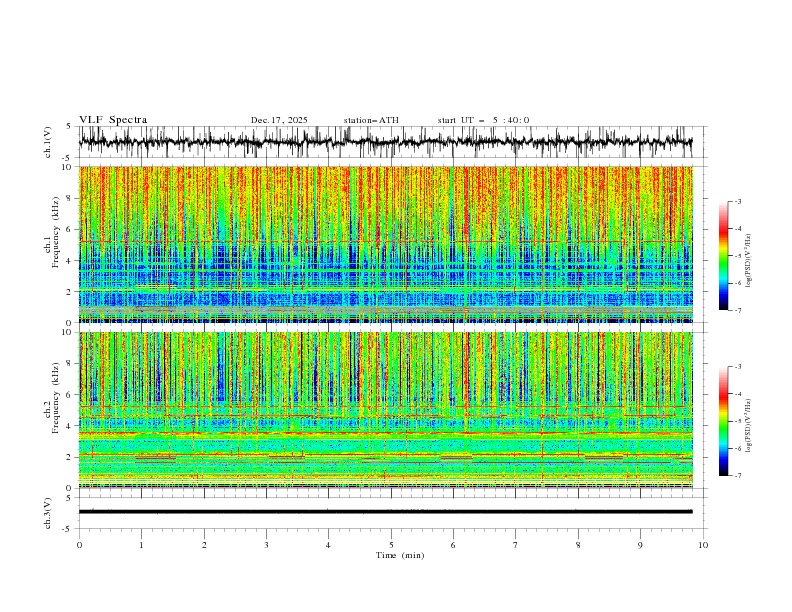This screenshot has width=792, height=612.
Task: Click ch.1 frequency tick label "4"
Action: tap(70, 261)
